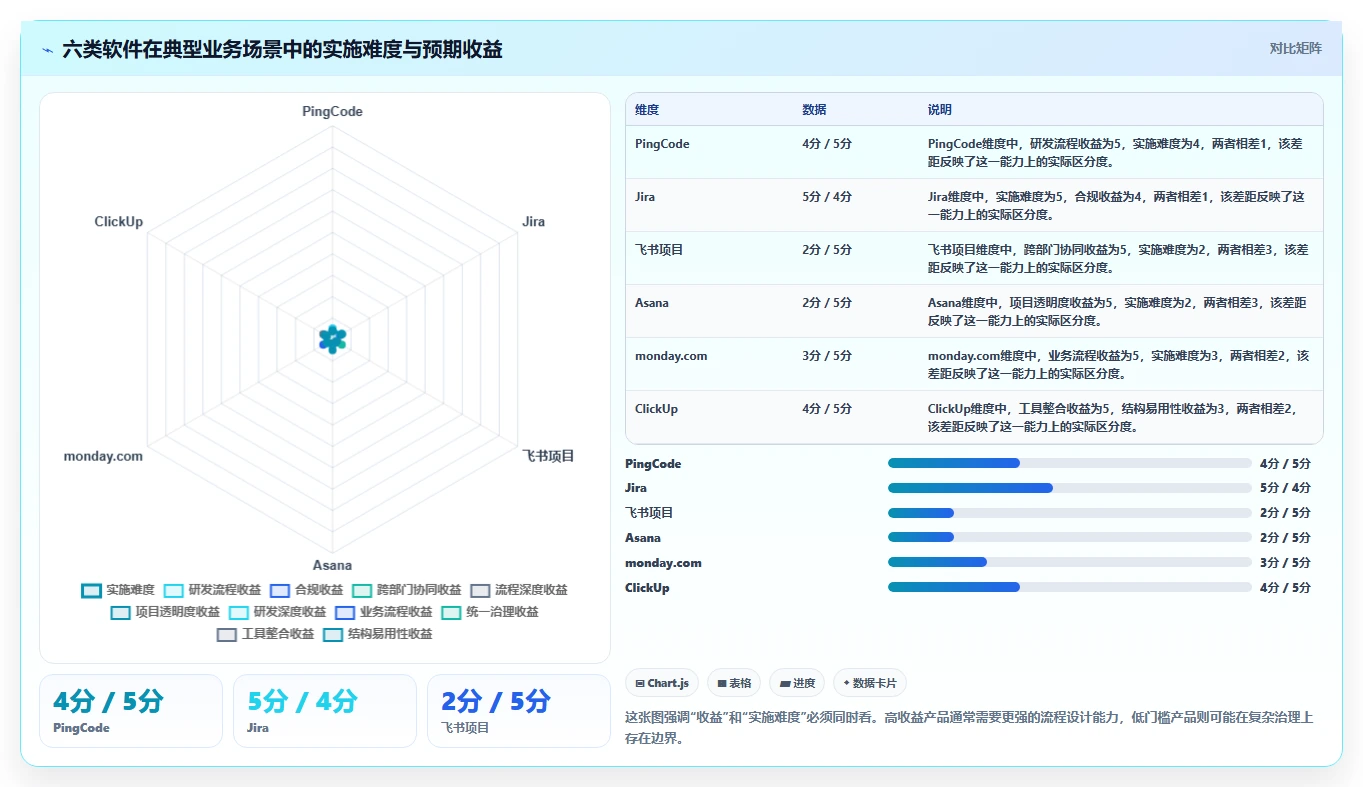Screen dimensions: 1363x787
Task: Toggle the 跨部门协同收益 legend series
Action: [406, 590]
